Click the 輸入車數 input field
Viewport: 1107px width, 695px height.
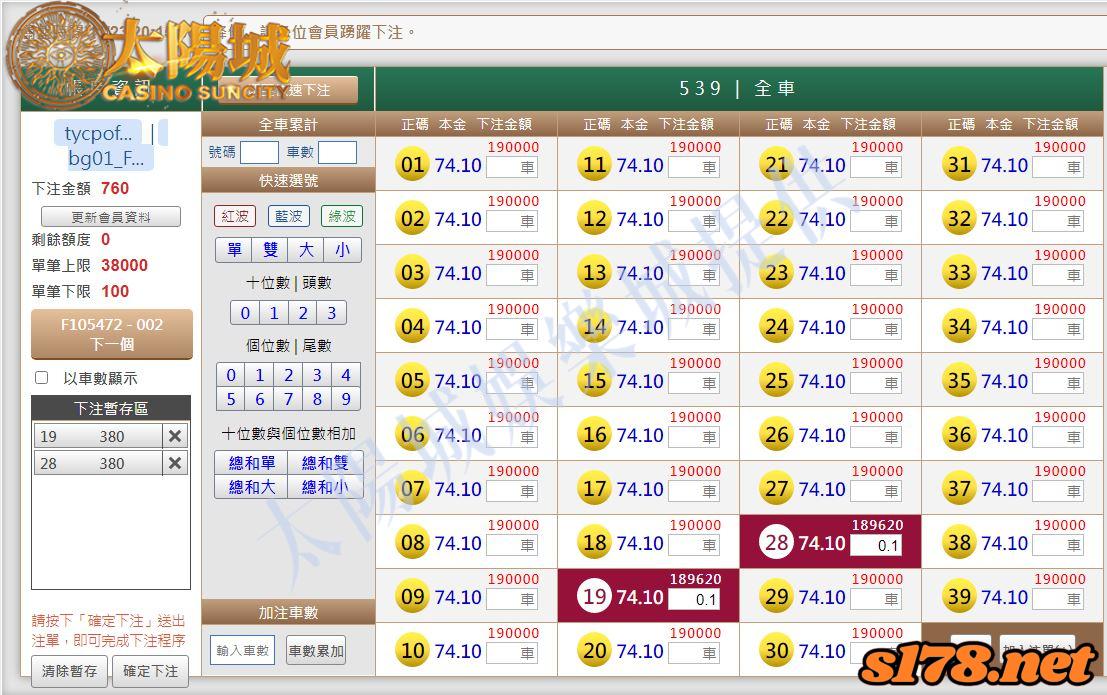[242, 651]
